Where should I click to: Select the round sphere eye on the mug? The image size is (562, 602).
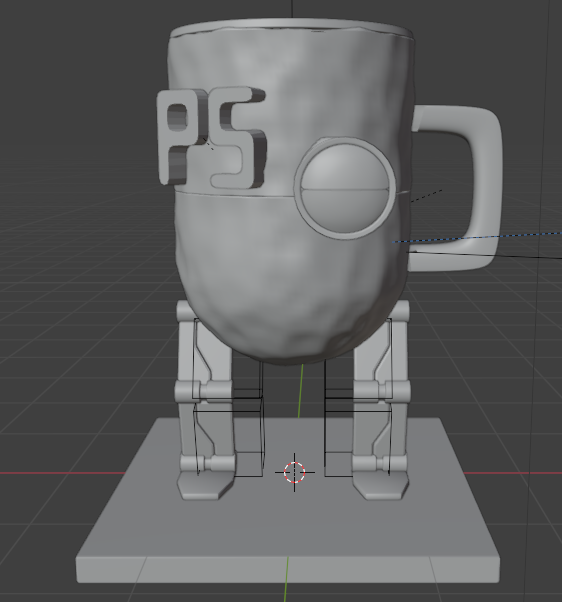click(x=345, y=188)
